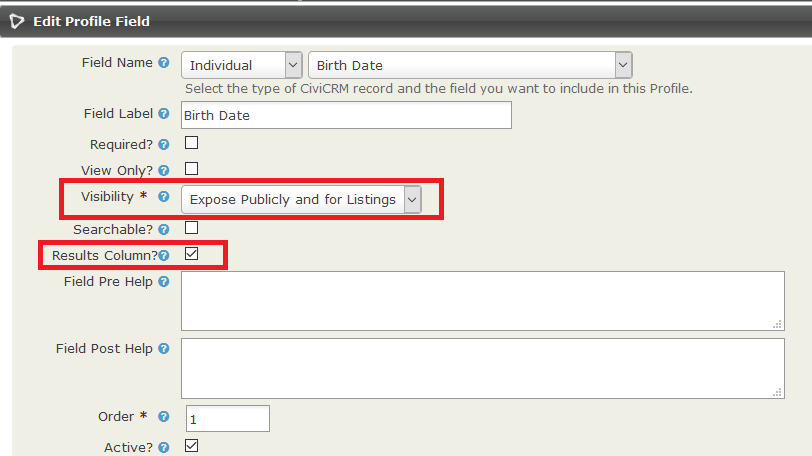The image size is (812, 456).
Task: Click the Visibility help icon
Action: 163,198
